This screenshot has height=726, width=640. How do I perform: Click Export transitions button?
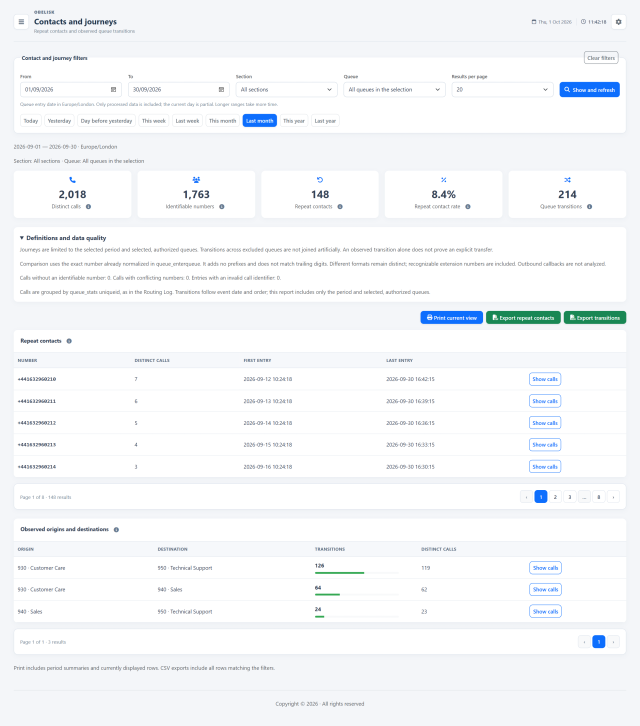595,318
